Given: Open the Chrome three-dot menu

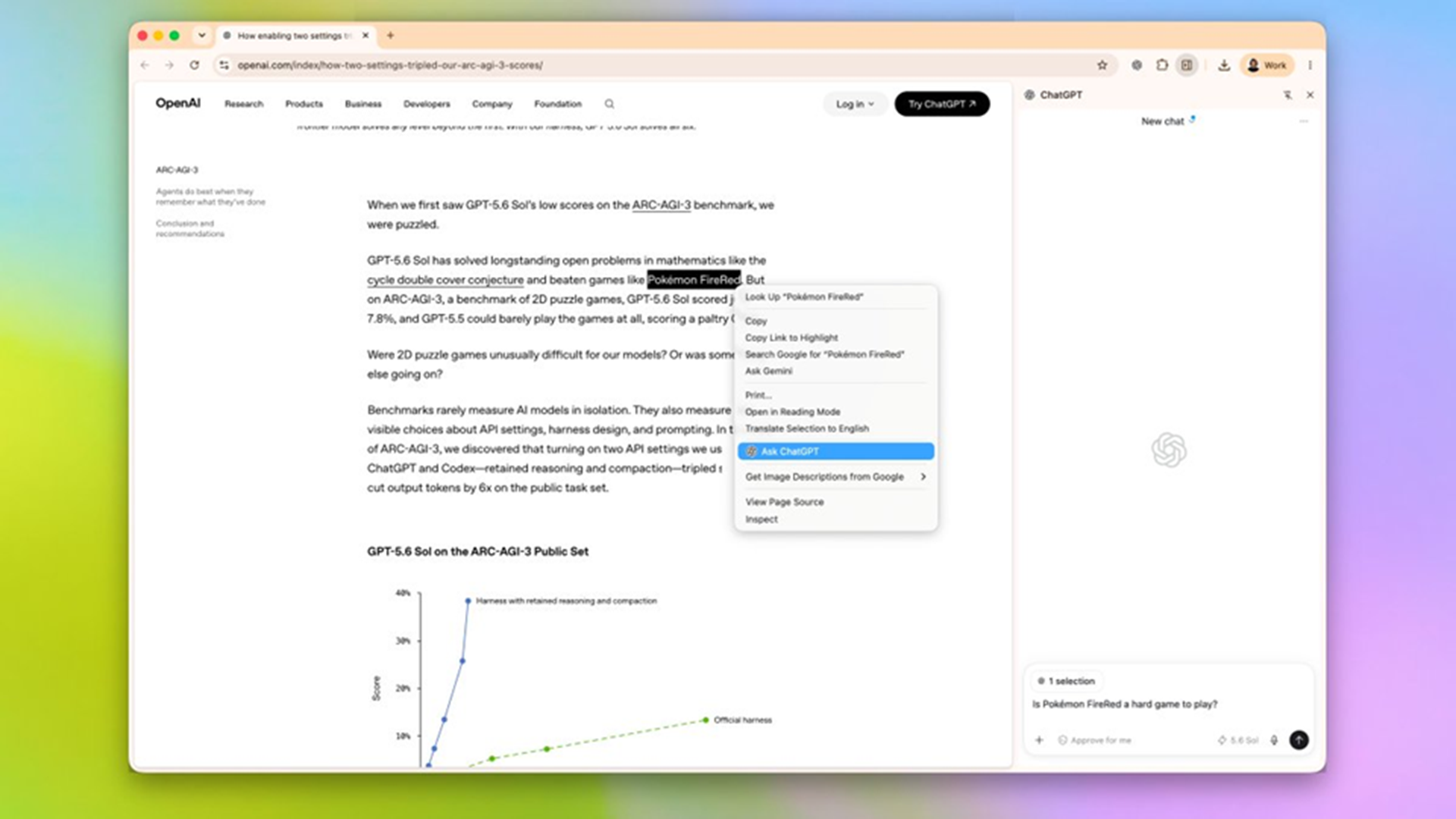Looking at the screenshot, I should [1310, 65].
